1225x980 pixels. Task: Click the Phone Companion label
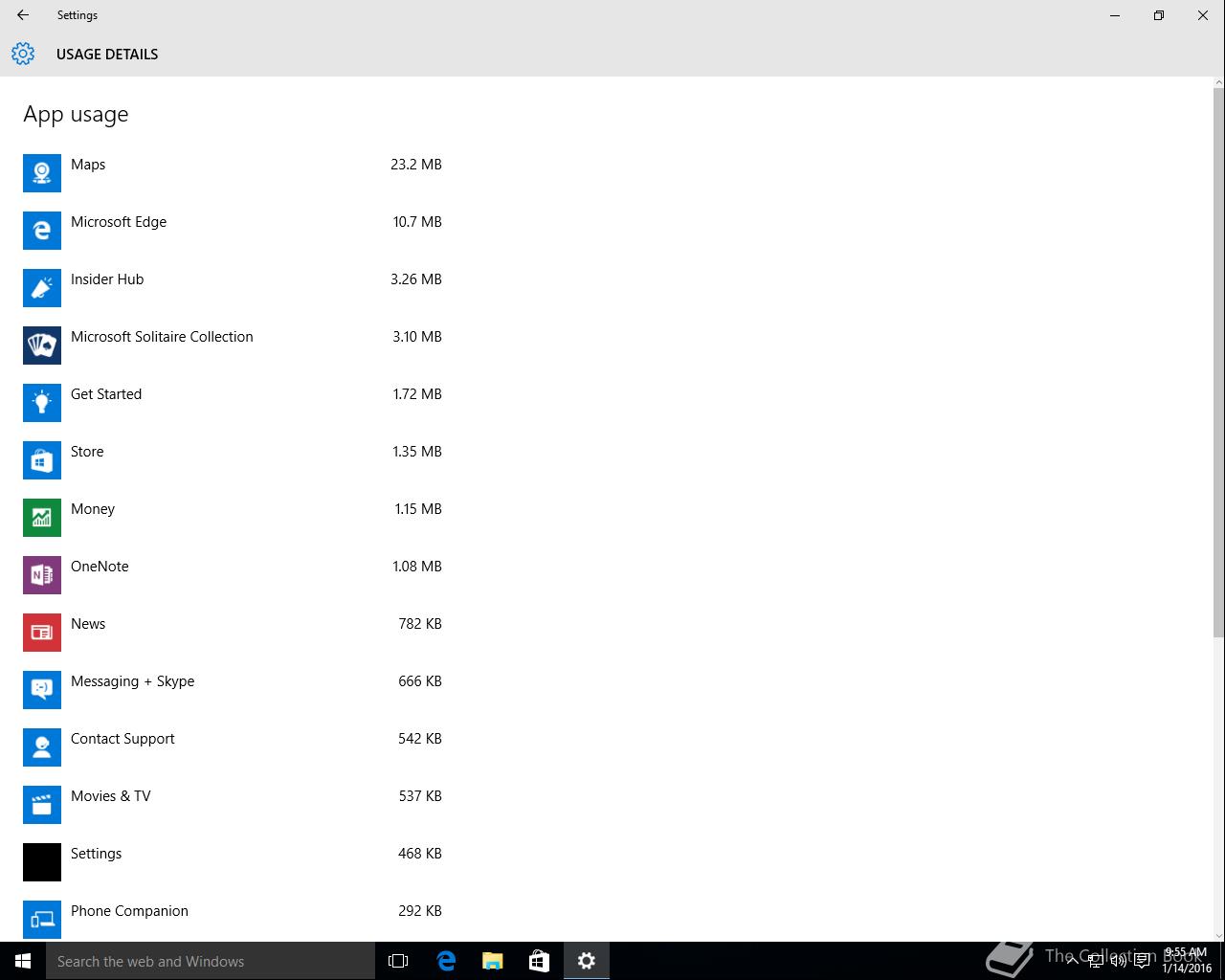coord(129,911)
